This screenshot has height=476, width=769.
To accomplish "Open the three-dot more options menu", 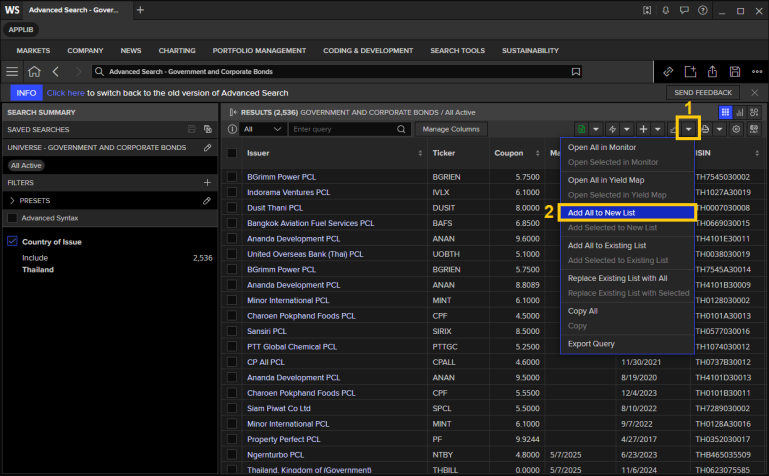I will tap(757, 72).
